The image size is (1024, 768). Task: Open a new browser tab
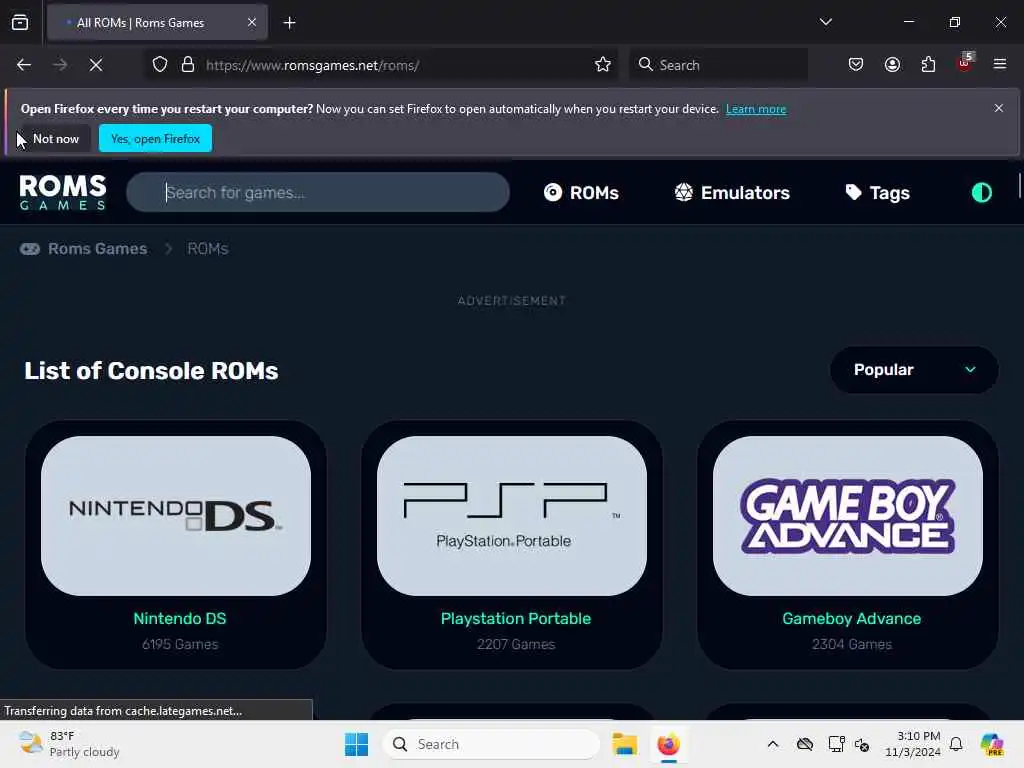tap(289, 23)
